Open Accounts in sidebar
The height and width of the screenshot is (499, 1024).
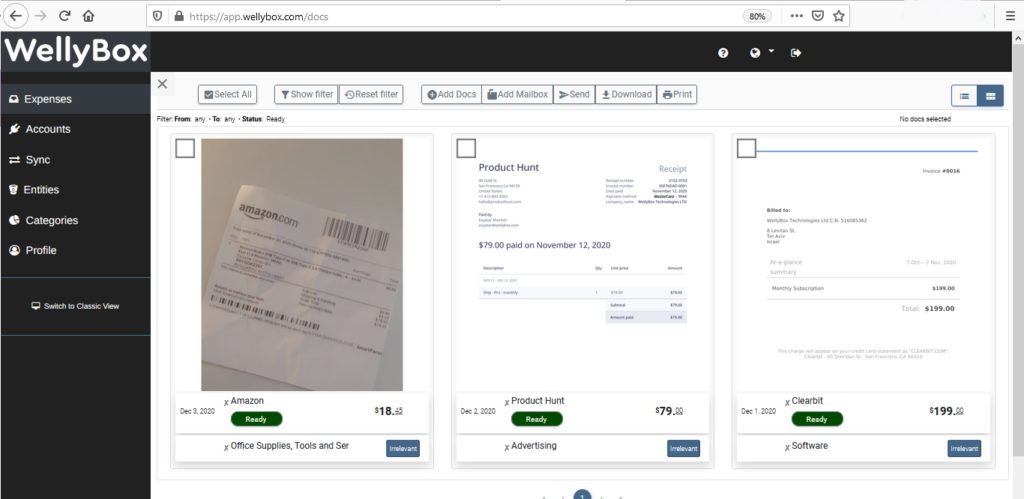[x=75, y=129]
